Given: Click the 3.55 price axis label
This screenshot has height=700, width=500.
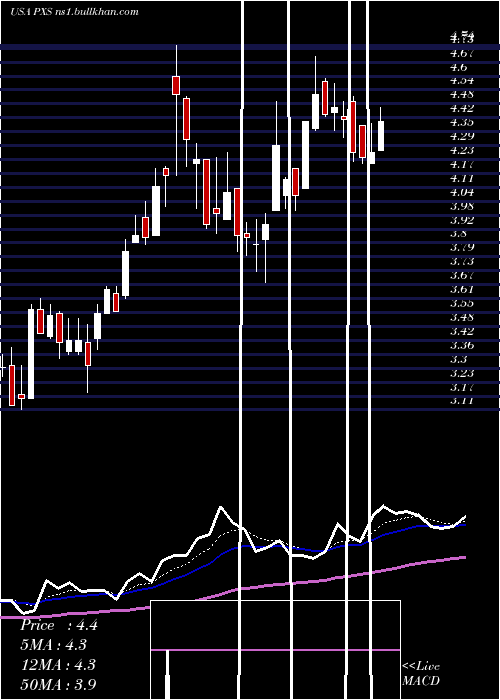Looking at the screenshot, I should (x=462, y=304).
